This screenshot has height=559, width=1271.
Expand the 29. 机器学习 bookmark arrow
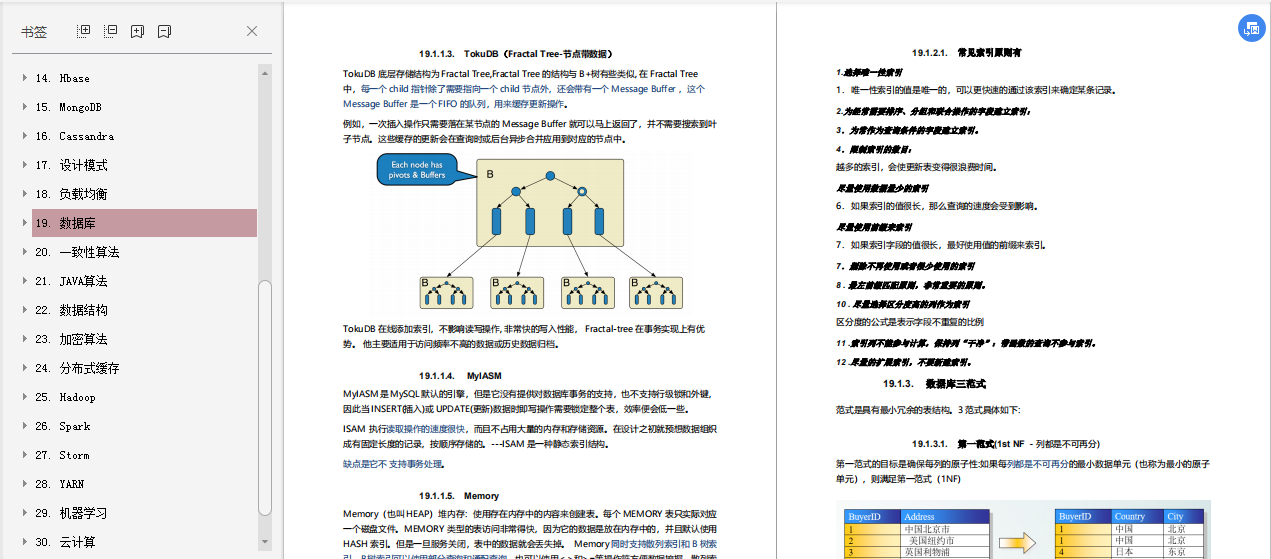[x=25, y=513]
